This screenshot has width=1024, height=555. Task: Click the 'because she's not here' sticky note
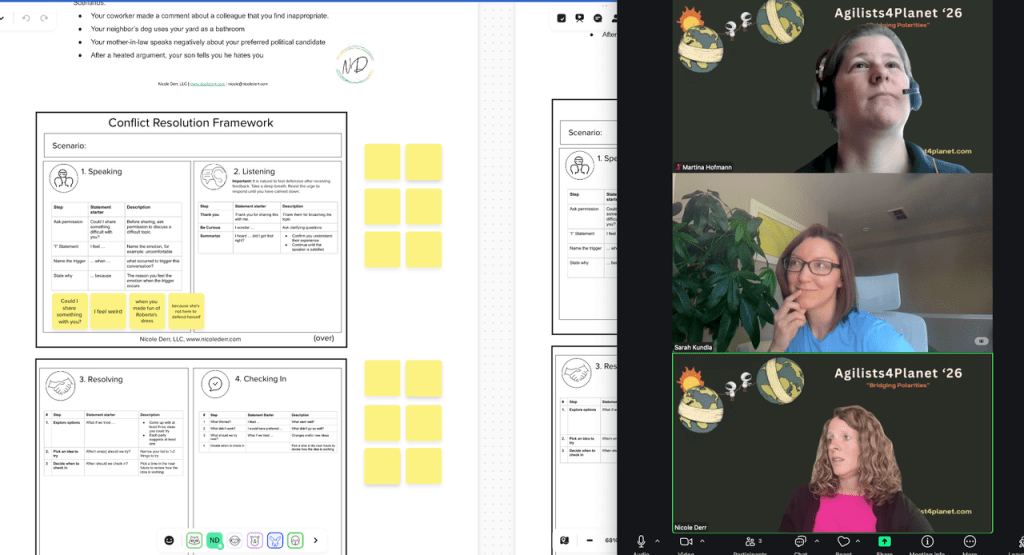pos(186,311)
